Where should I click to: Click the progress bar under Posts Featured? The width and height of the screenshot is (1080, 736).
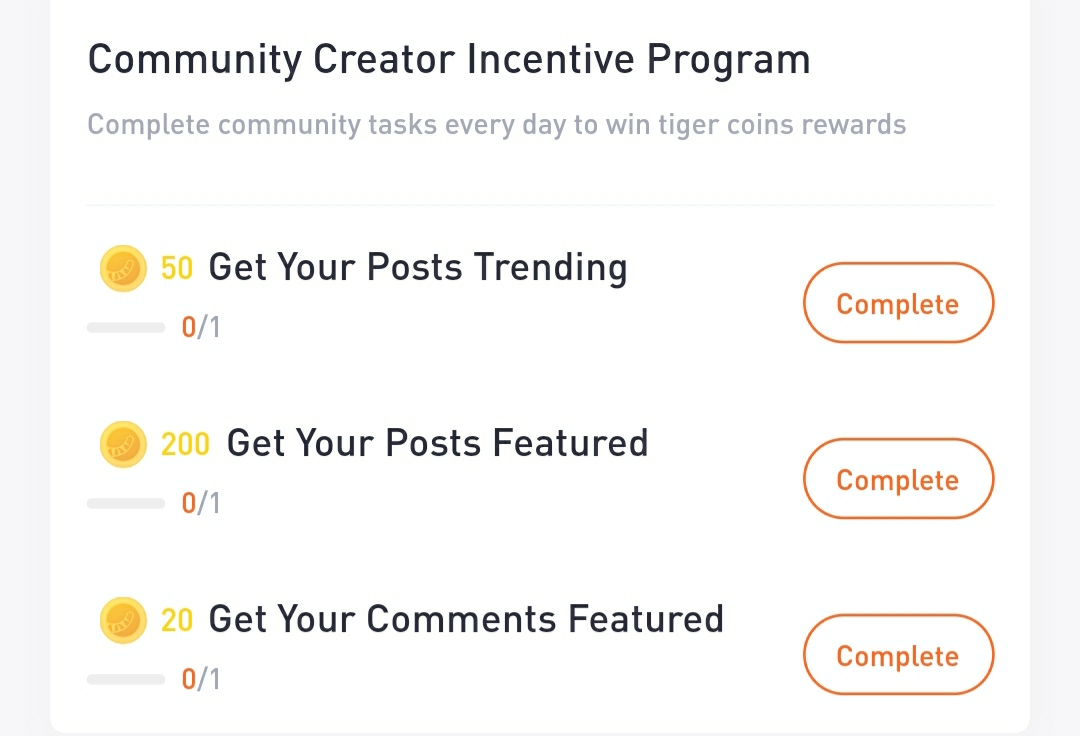click(x=126, y=504)
